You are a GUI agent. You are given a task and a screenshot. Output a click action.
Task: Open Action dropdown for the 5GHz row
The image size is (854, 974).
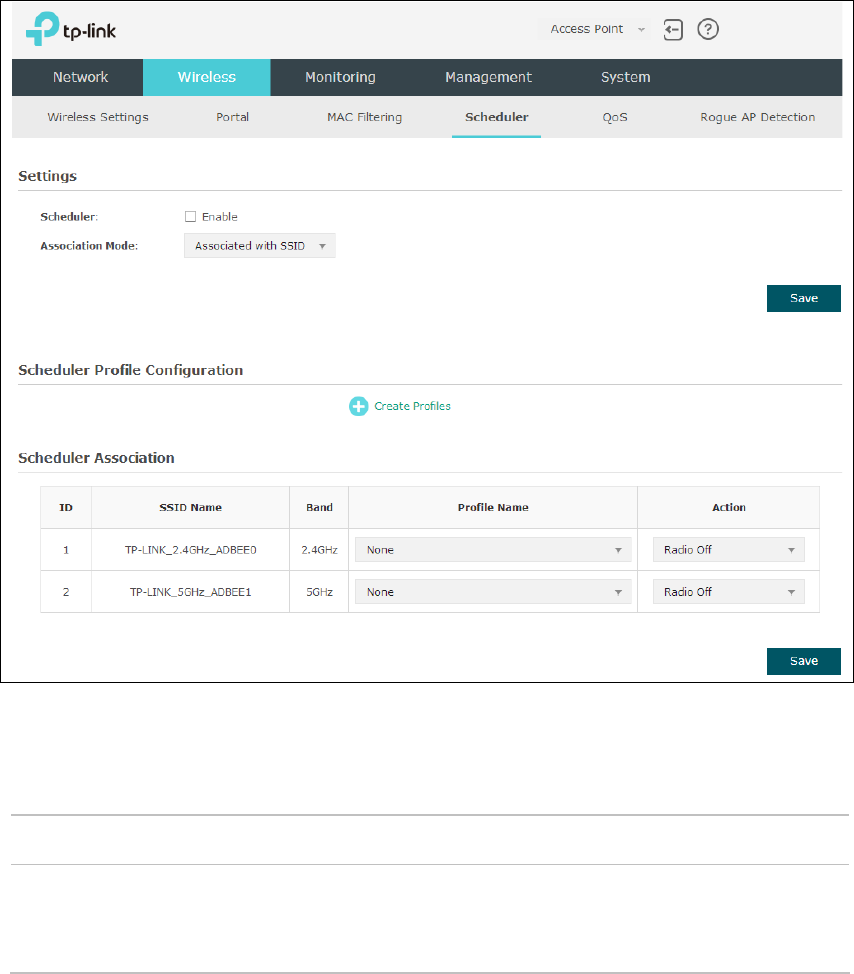pos(729,592)
